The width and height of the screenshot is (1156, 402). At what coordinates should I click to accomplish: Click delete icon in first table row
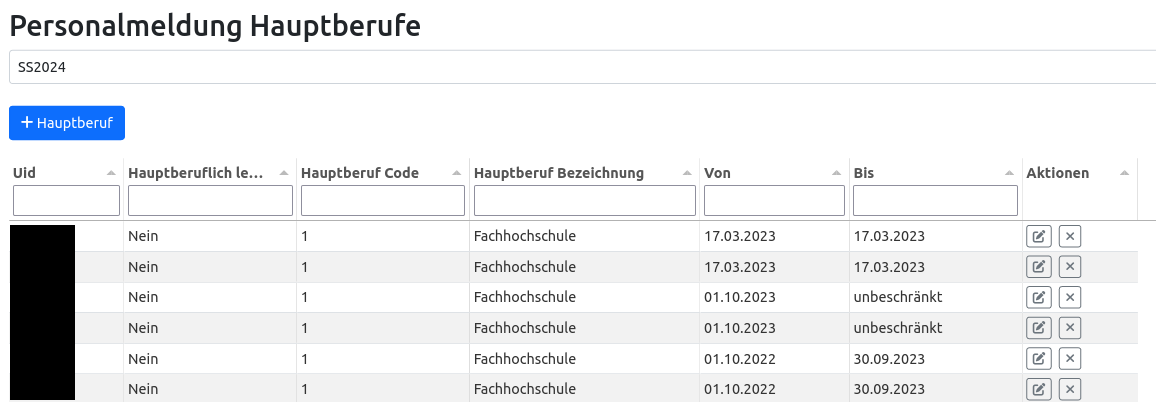click(1069, 237)
